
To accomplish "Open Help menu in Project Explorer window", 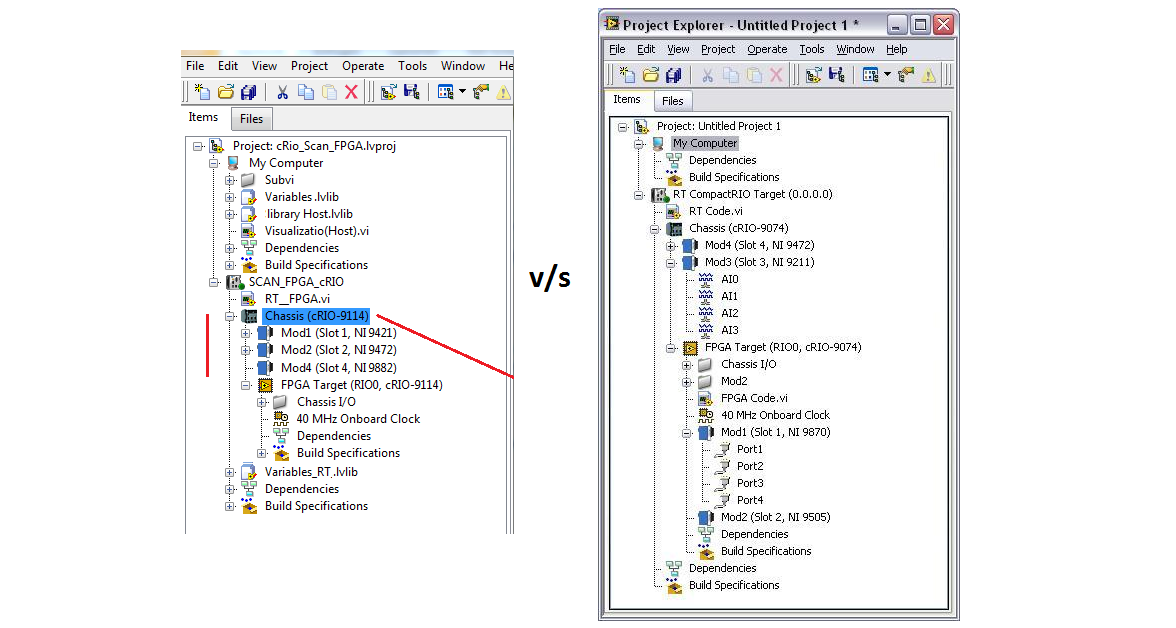I will pos(896,50).
